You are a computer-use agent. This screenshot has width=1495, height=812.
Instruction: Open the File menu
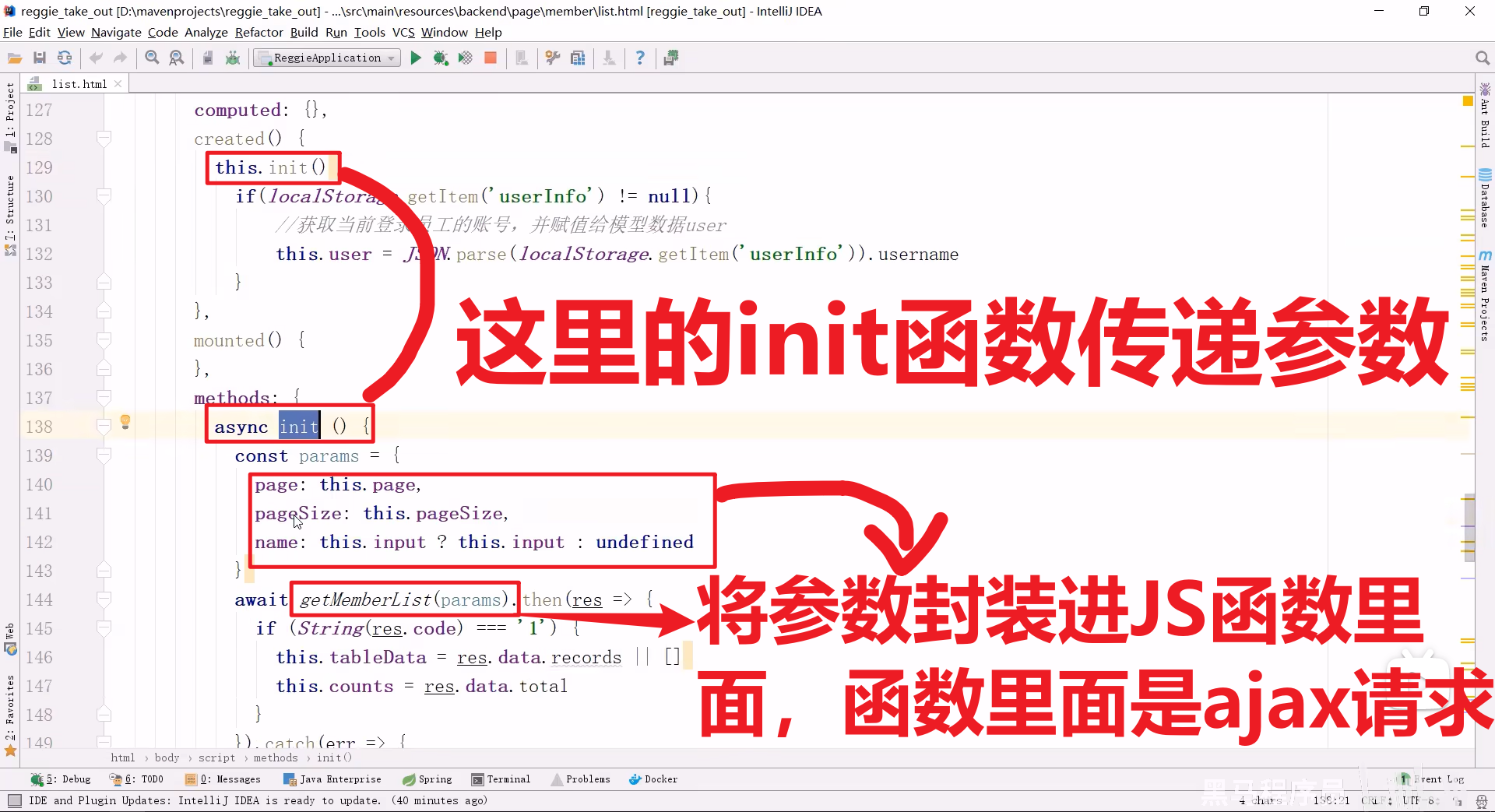(x=12, y=33)
